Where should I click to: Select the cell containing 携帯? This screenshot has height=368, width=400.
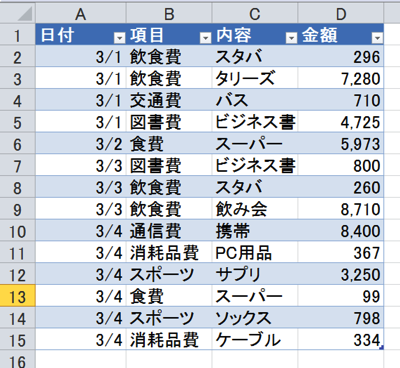coord(255,231)
